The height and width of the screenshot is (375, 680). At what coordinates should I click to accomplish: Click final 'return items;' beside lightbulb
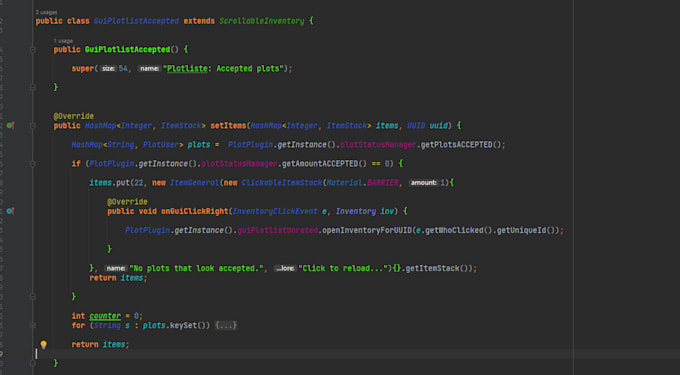point(101,345)
